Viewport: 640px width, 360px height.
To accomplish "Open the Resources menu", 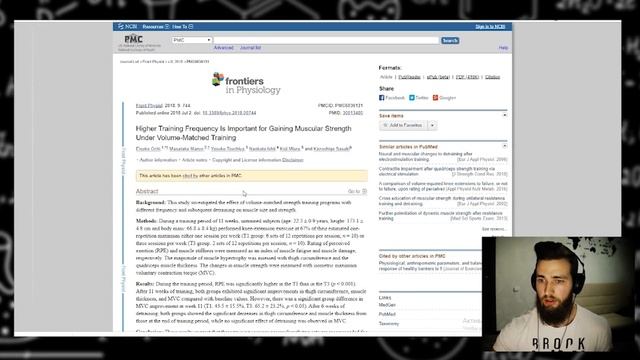I will 156,27.
